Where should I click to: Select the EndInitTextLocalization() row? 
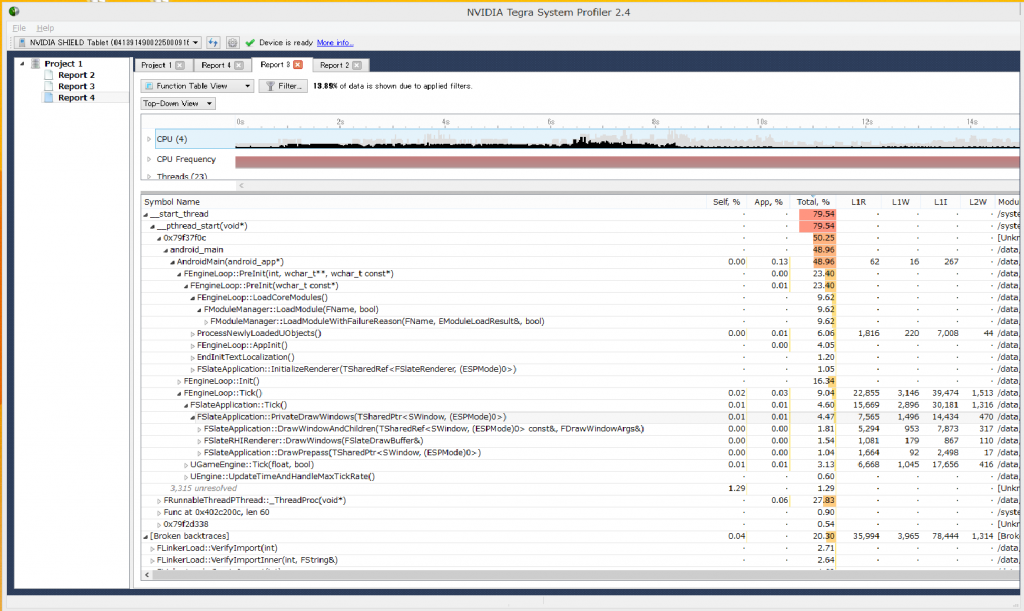(580, 357)
